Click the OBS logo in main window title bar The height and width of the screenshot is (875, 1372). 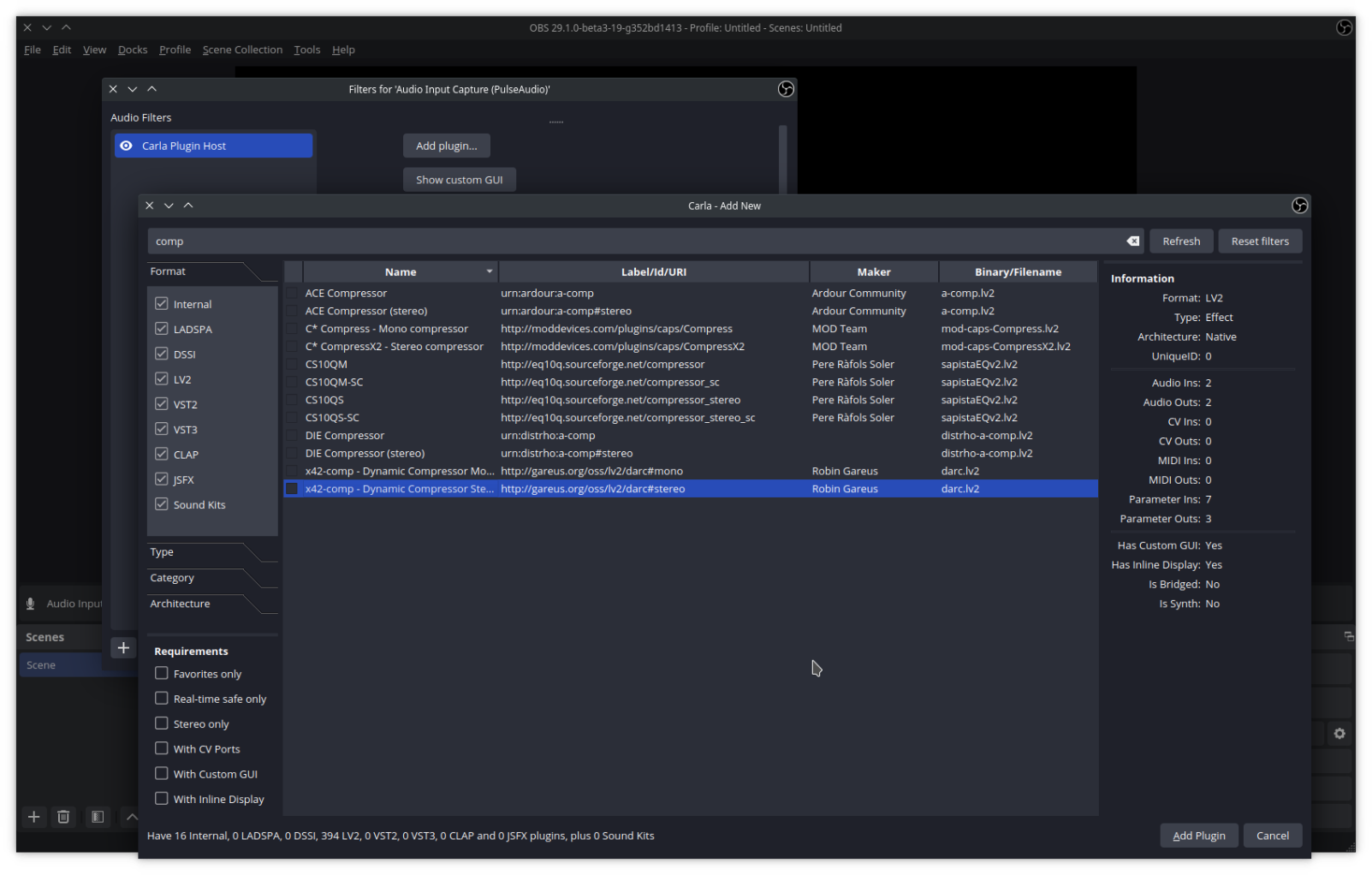point(1344,27)
